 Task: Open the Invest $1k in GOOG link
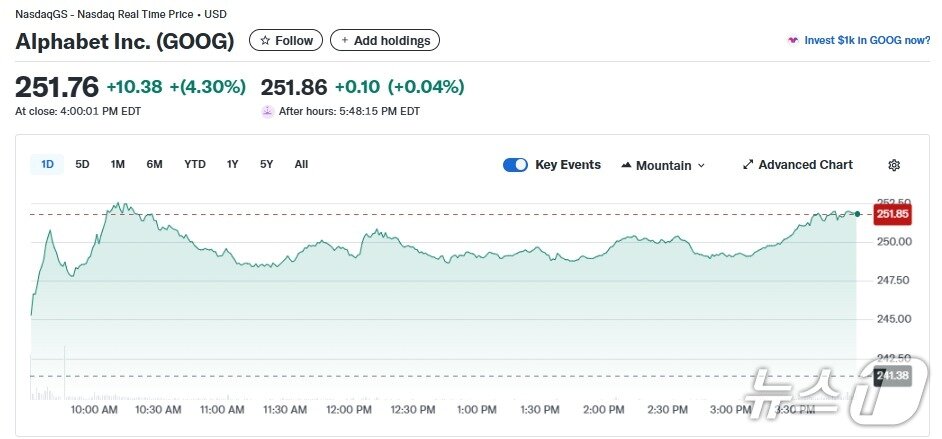[x=867, y=41]
